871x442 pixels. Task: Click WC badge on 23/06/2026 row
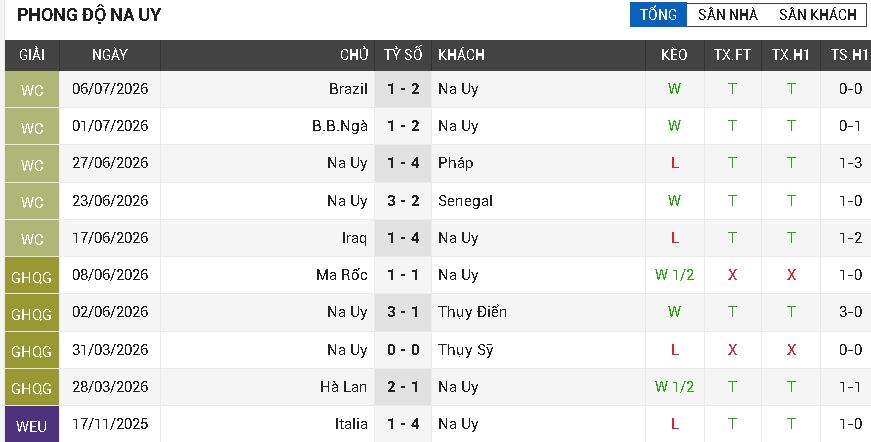pyautogui.click(x=32, y=201)
